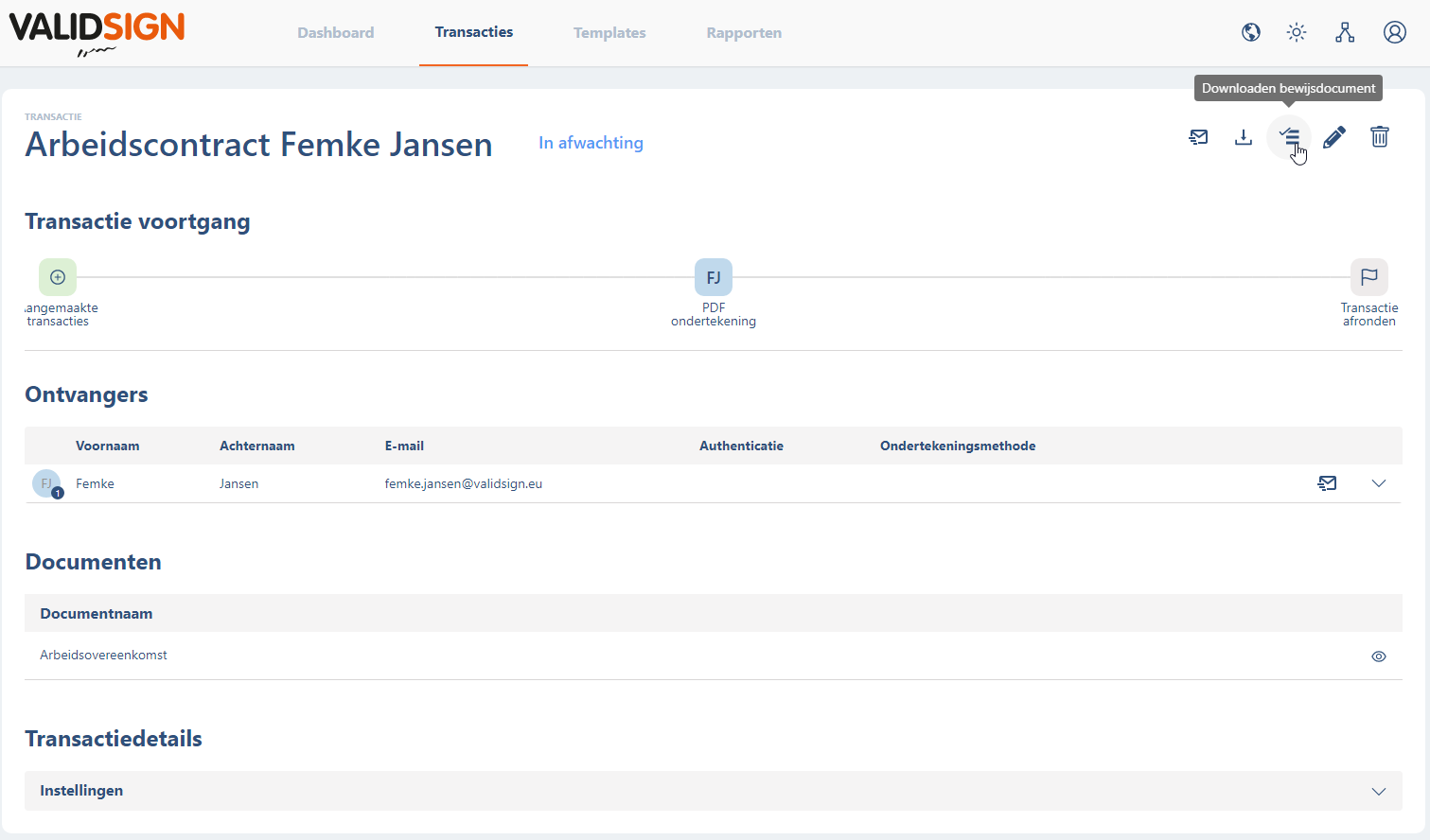Click the E-mail column header
The image size is (1430, 840).
(404, 446)
